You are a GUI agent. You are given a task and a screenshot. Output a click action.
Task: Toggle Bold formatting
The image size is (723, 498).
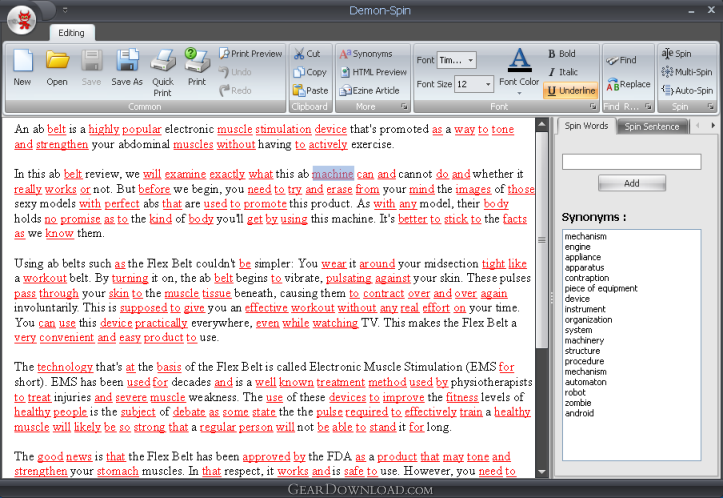(562, 54)
